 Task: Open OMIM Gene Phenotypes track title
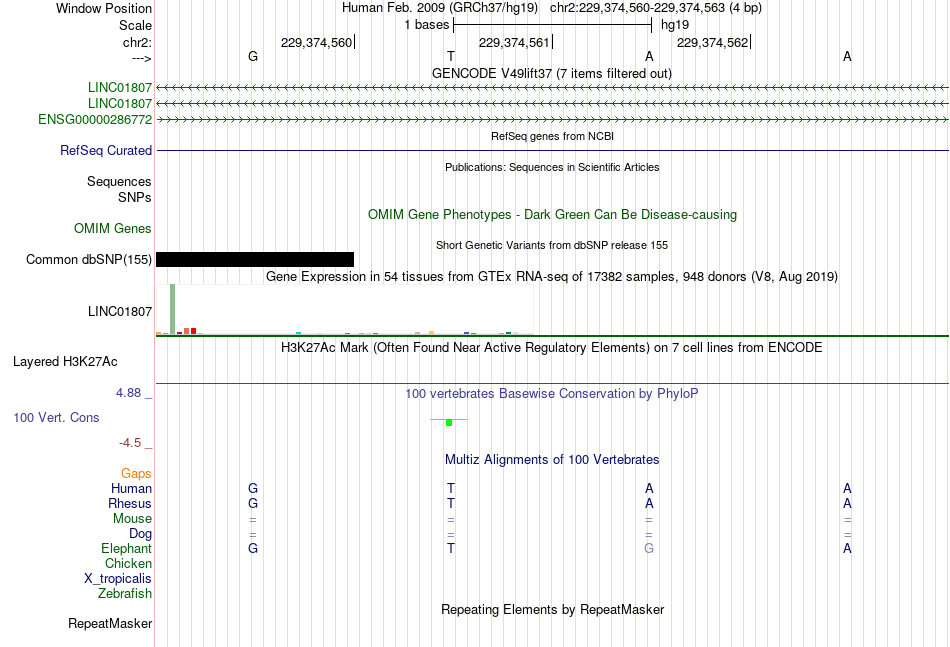tap(552, 214)
